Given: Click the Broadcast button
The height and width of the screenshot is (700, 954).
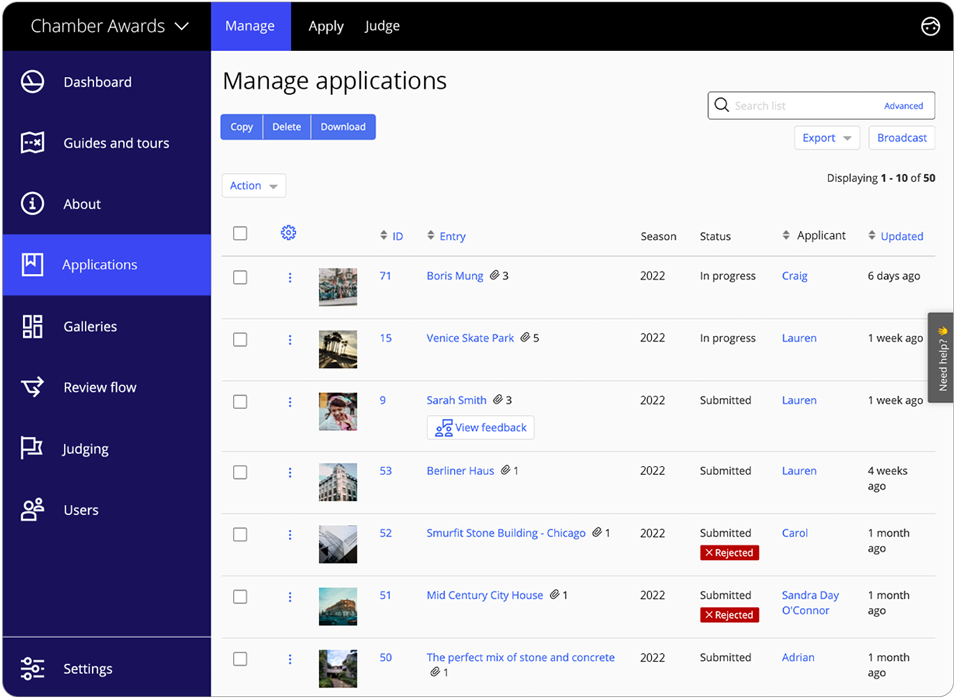Looking at the screenshot, I should tap(901, 138).
